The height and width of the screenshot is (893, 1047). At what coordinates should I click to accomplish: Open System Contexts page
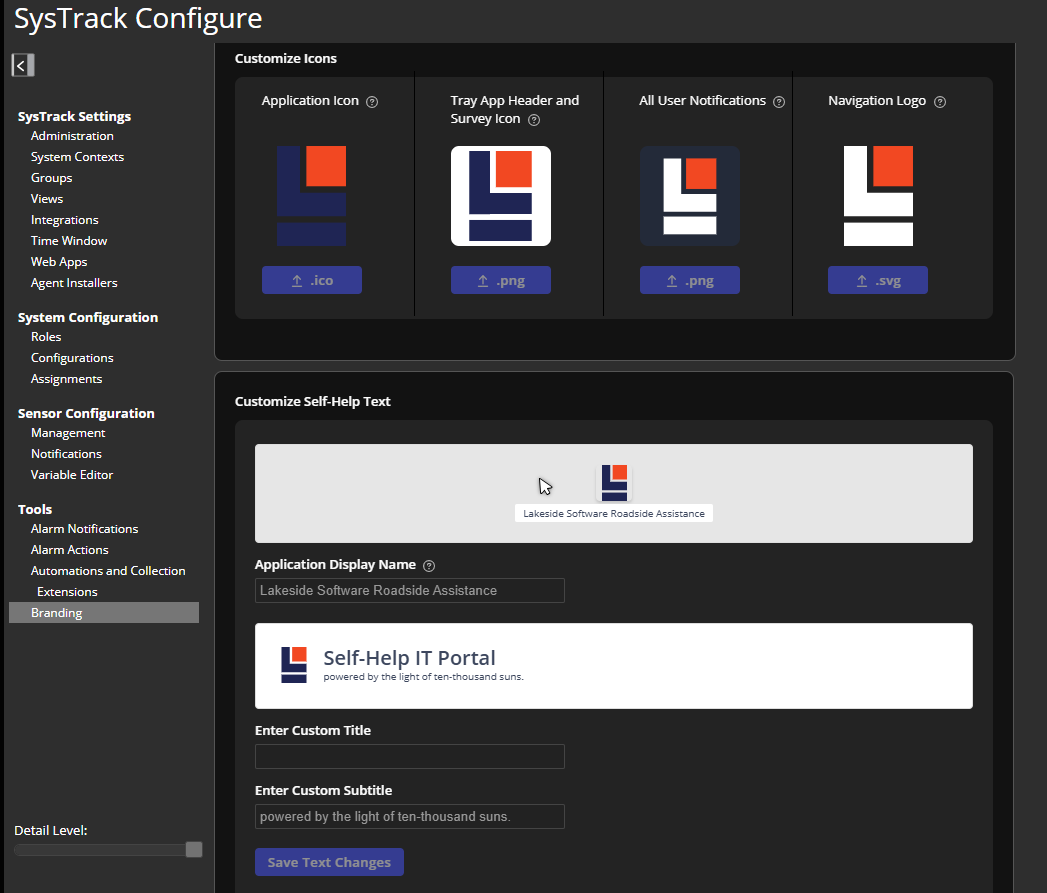click(x=77, y=157)
